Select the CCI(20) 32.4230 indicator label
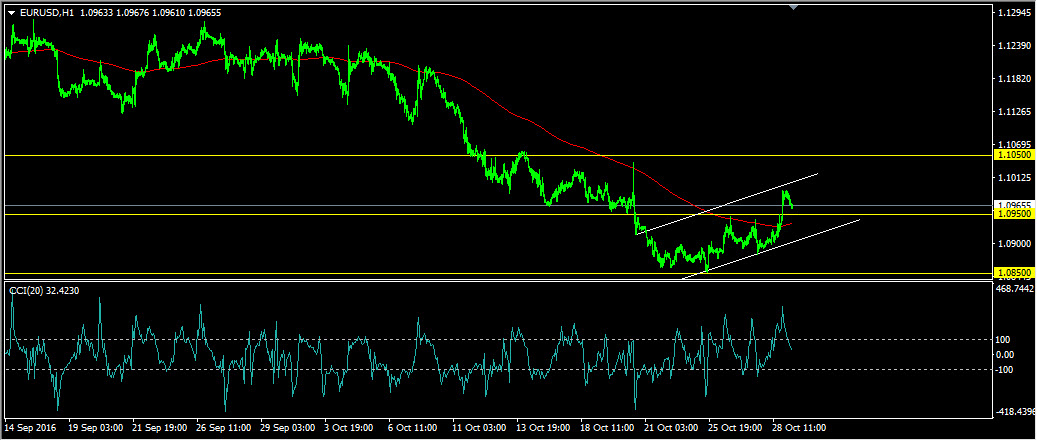 click(44, 290)
